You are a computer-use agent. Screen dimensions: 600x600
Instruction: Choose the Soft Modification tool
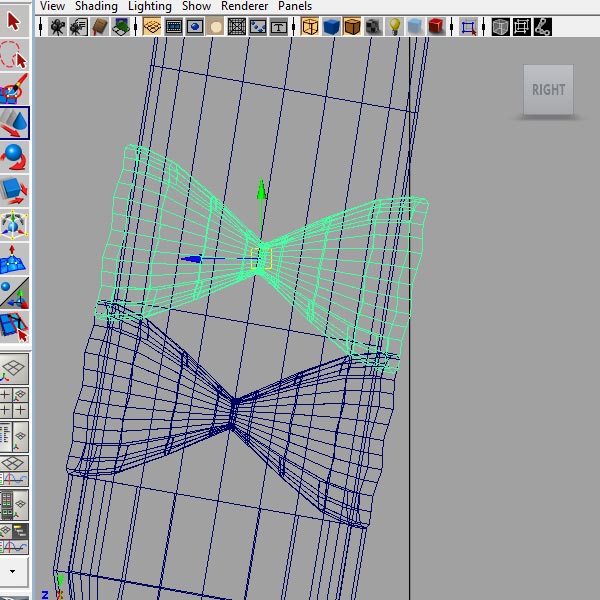(14, 259)
